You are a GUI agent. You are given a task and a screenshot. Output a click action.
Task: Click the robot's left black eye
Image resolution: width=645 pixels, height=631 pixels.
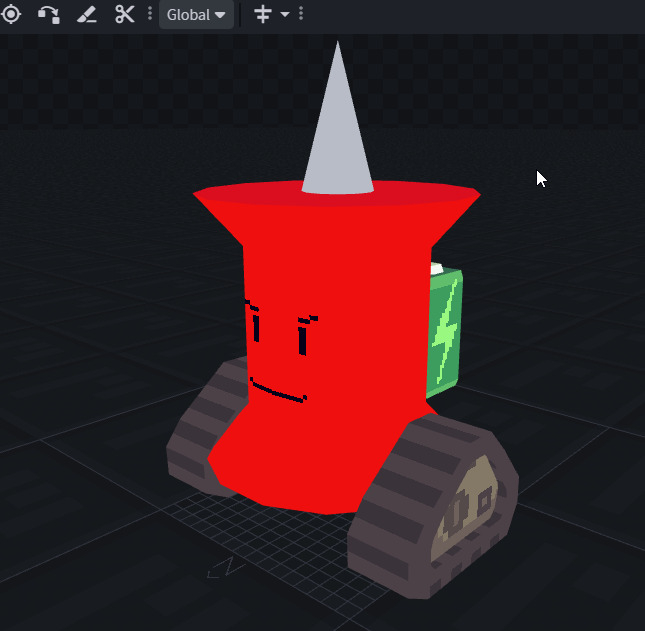[255, 322]
